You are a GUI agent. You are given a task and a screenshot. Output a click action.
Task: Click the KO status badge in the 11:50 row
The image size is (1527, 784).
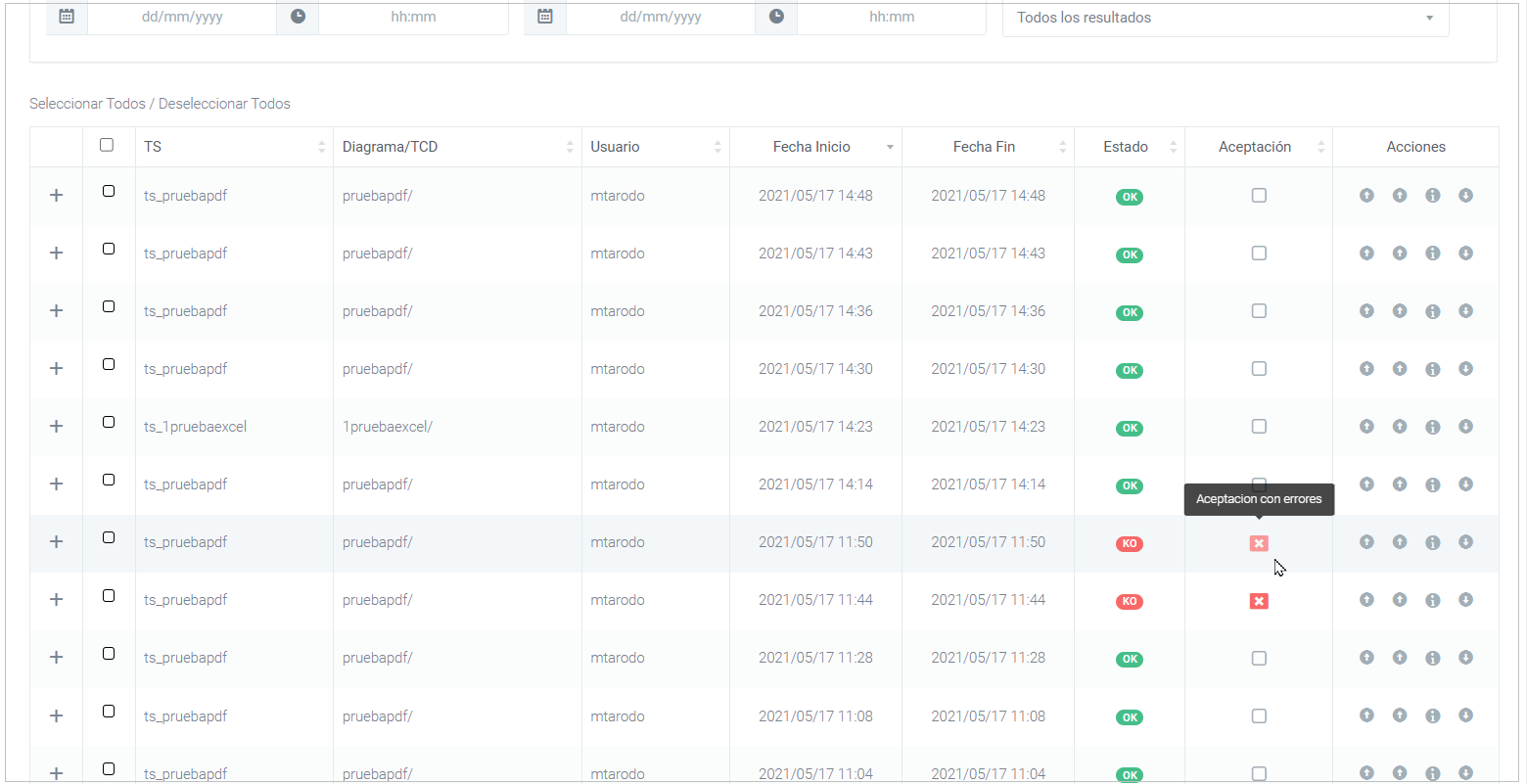pyautogui.click(x=1130, y=544)
